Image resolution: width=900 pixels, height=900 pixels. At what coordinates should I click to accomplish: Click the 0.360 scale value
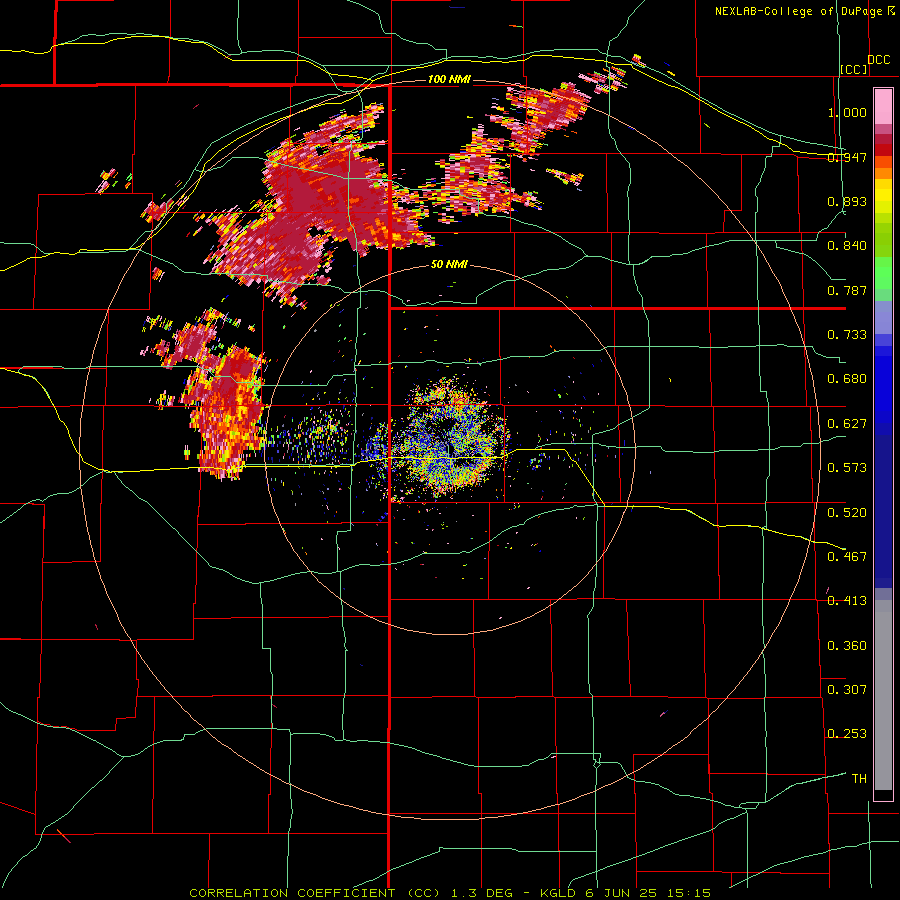847,646
